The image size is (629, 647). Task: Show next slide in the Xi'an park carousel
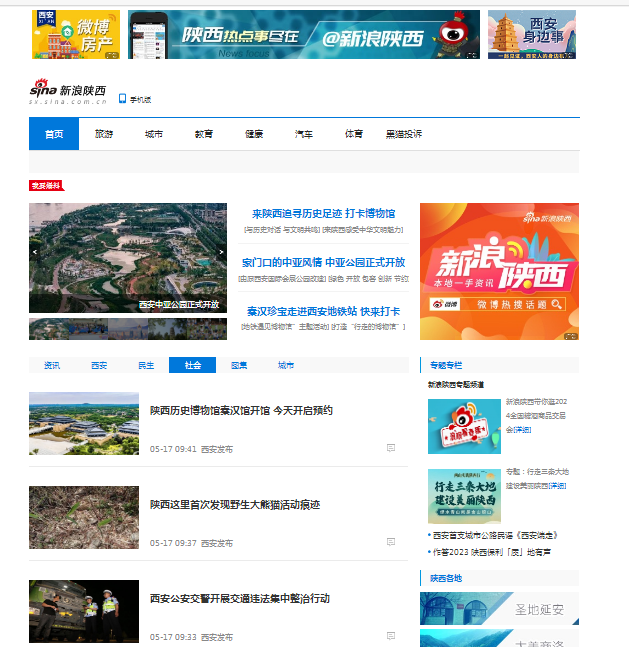pos(221,252)
